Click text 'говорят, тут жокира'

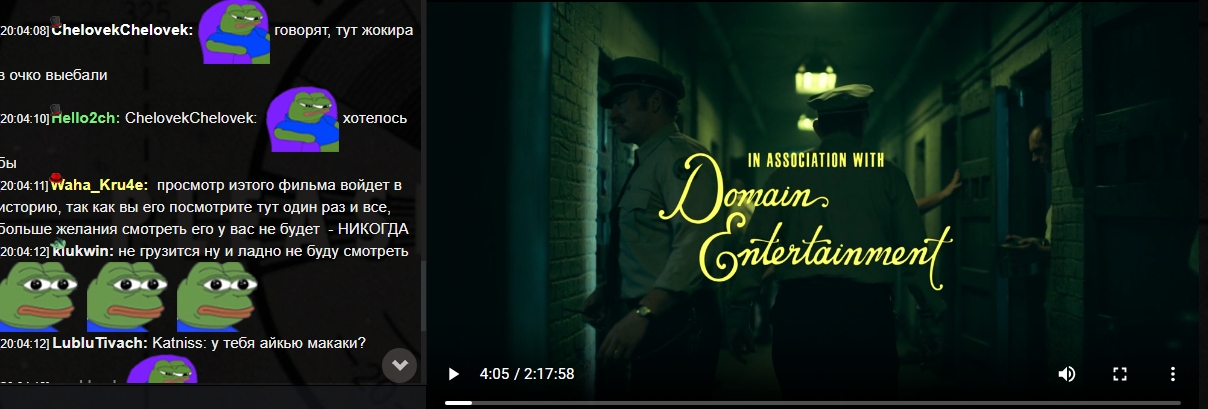343,31
